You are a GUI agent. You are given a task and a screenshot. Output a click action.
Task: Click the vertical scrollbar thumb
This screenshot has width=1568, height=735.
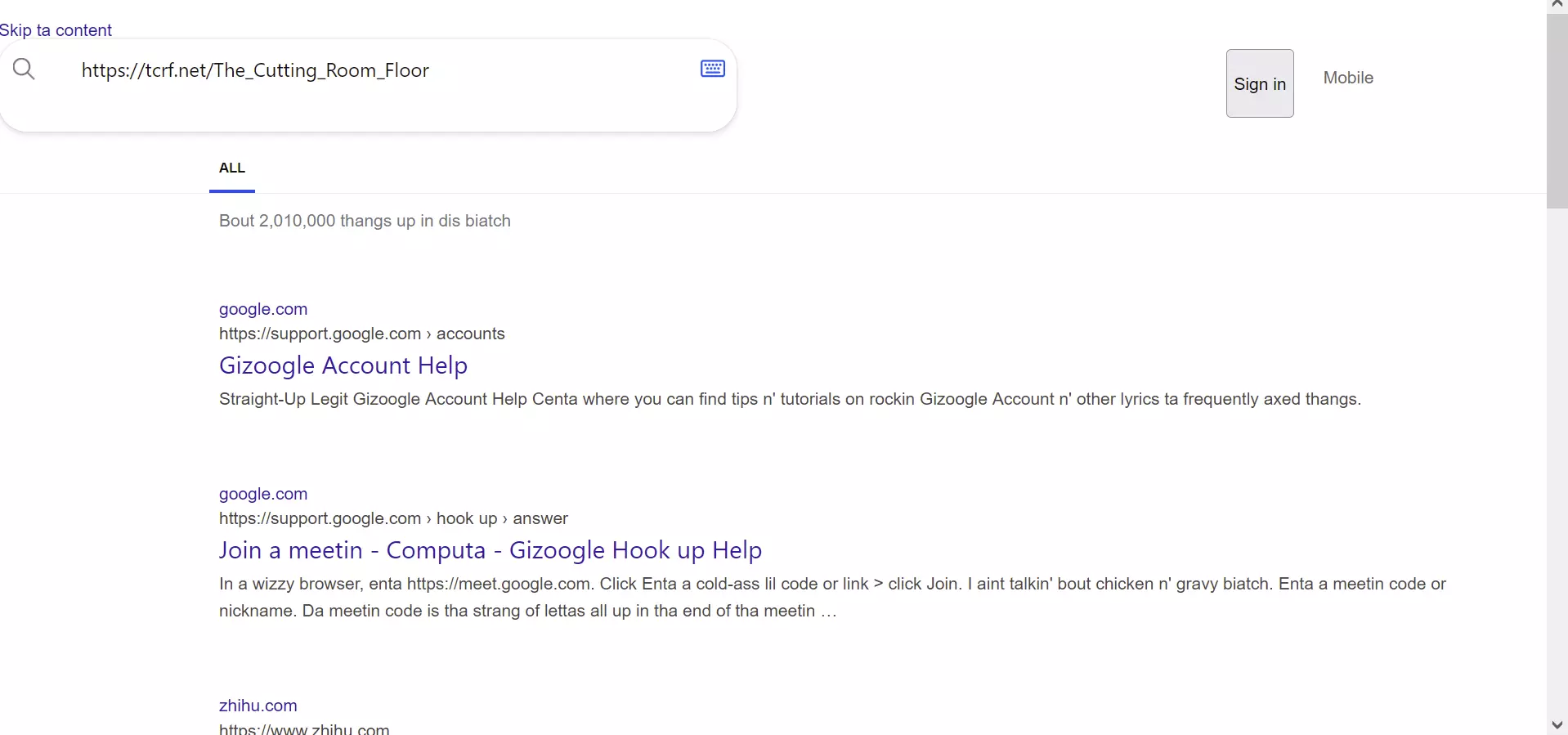click(x=1557, y=110)
